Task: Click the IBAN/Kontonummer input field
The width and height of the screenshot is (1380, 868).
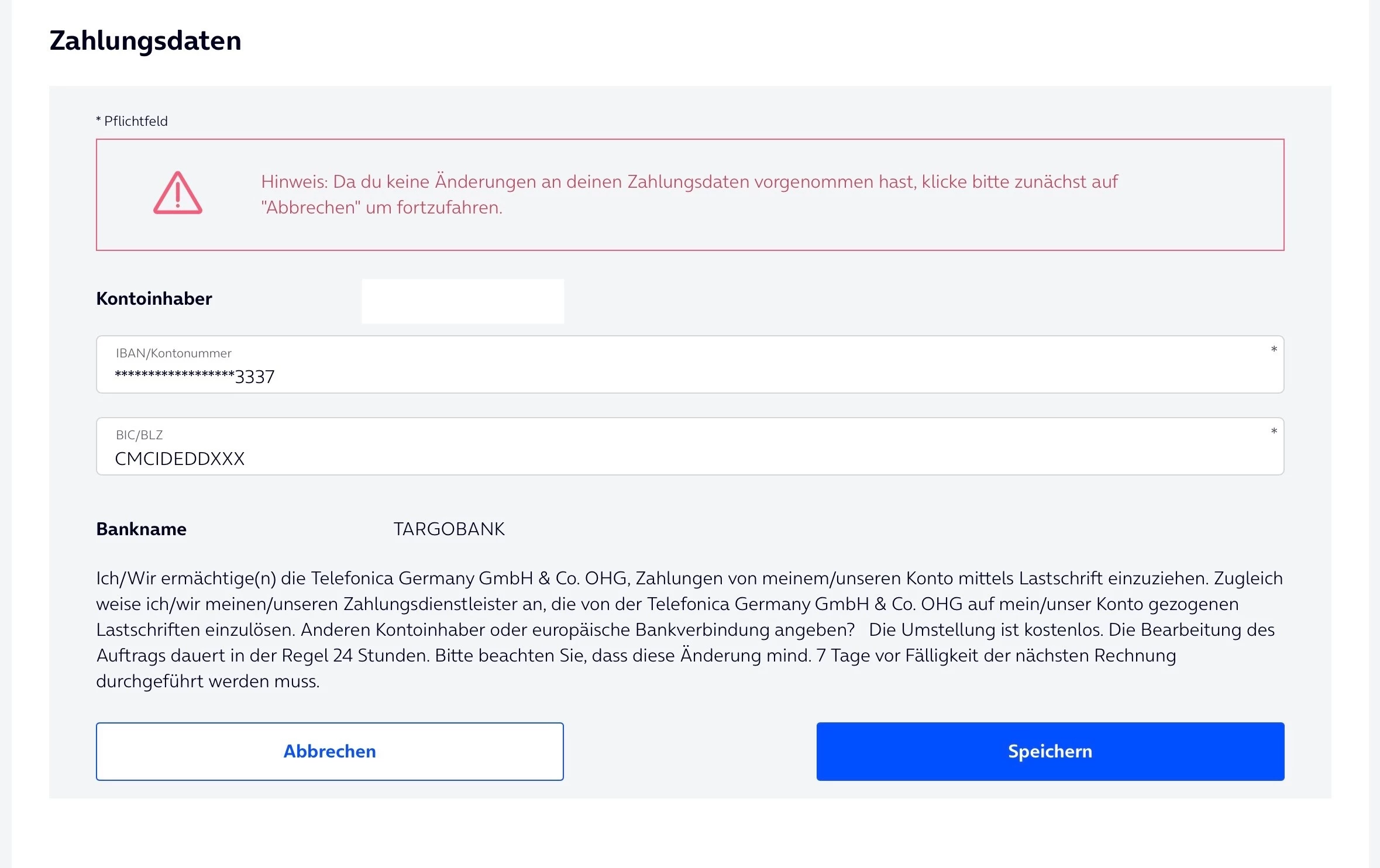Action: (690, 365)
